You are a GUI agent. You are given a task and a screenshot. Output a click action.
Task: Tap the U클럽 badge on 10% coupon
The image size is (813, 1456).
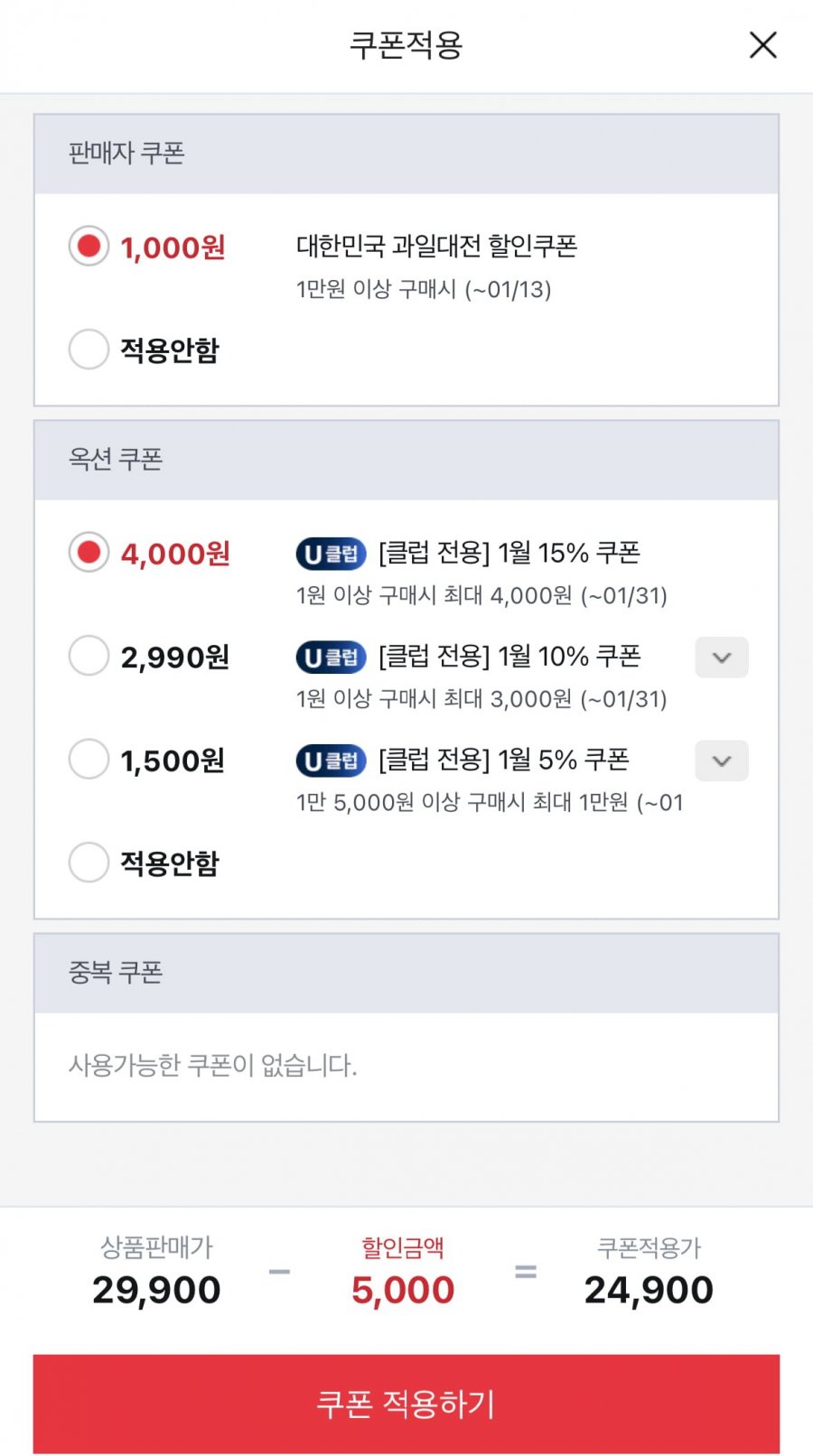pyautogui.click(x=331, y=658)
